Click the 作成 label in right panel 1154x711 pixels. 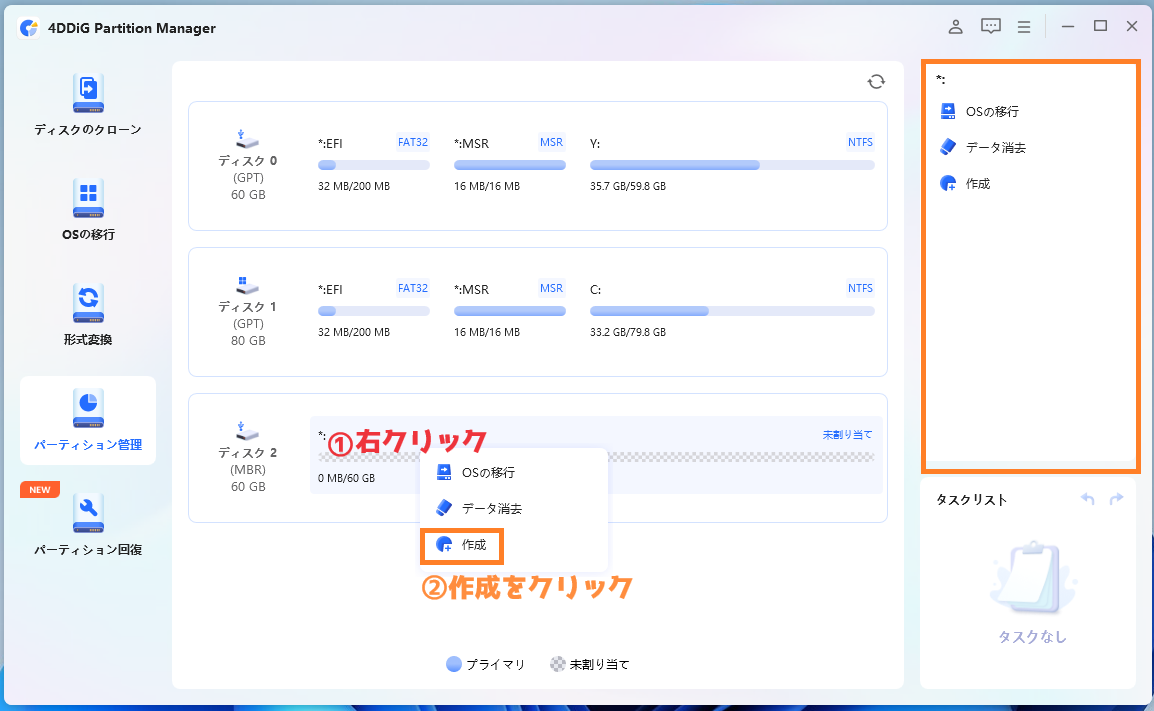click(x=978, y=184)
